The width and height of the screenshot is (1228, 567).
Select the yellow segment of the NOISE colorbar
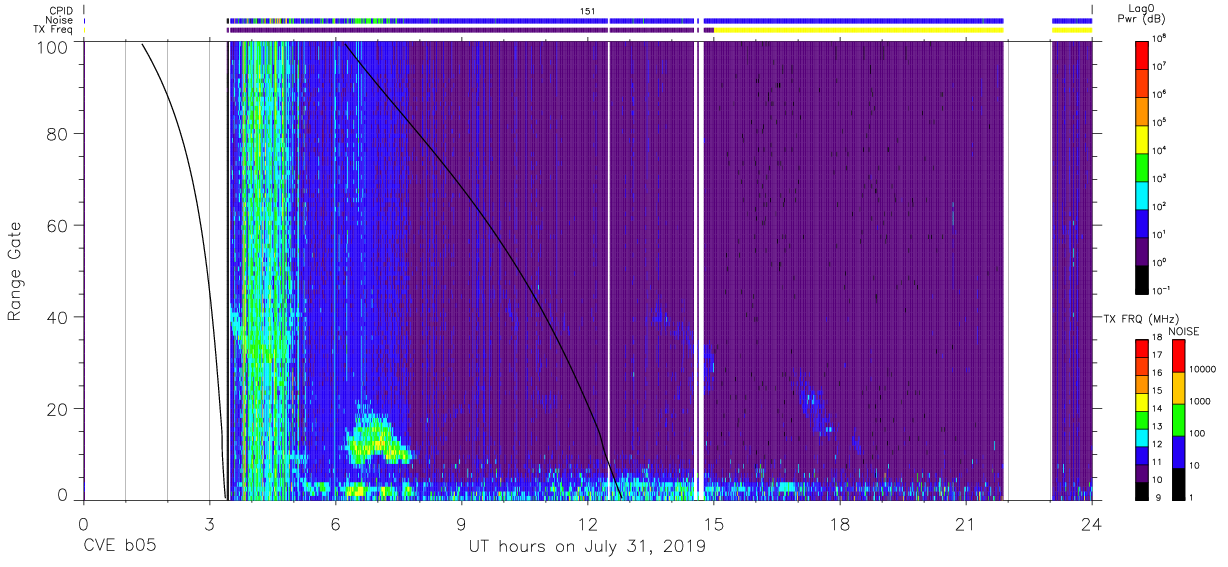[1179, 387]
